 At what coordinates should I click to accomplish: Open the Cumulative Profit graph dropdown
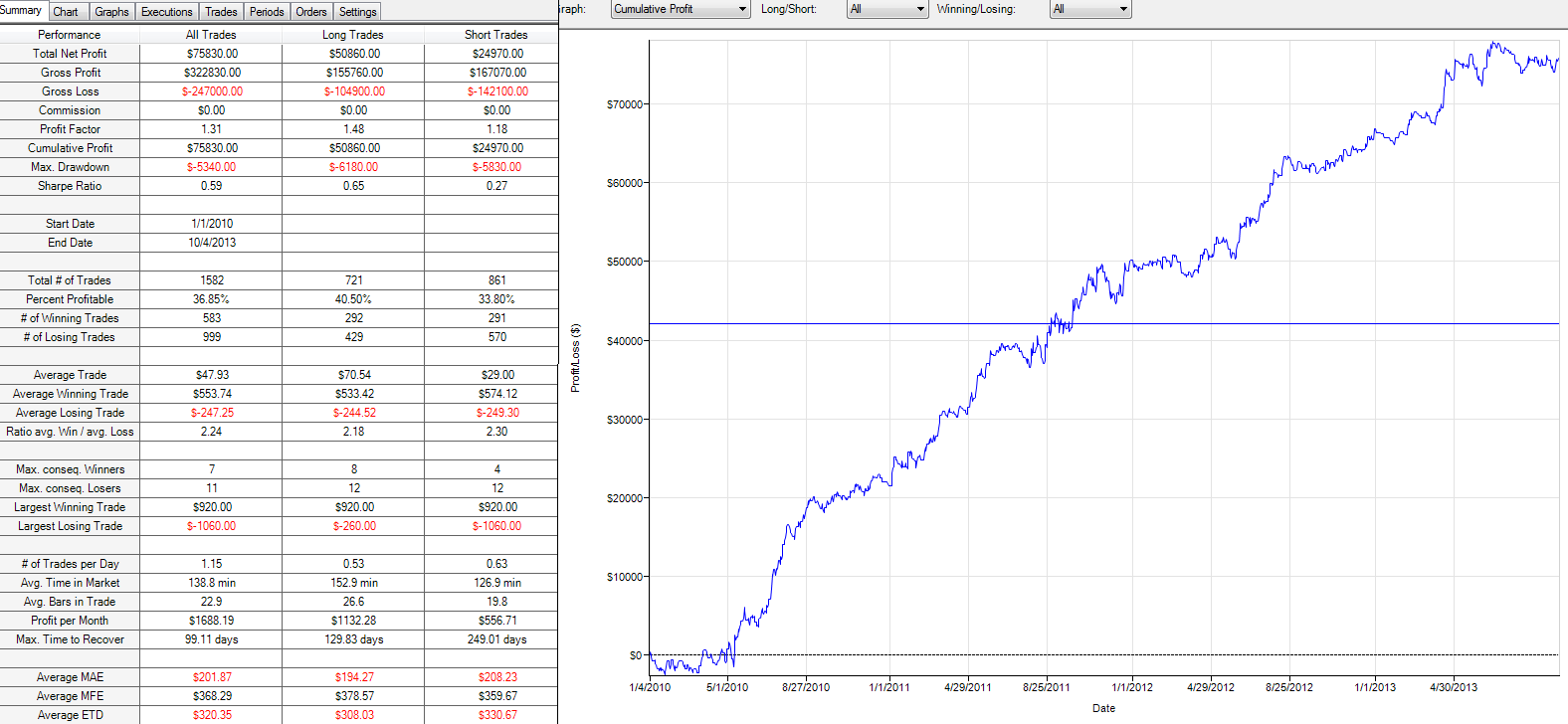(x=681, y=9)
